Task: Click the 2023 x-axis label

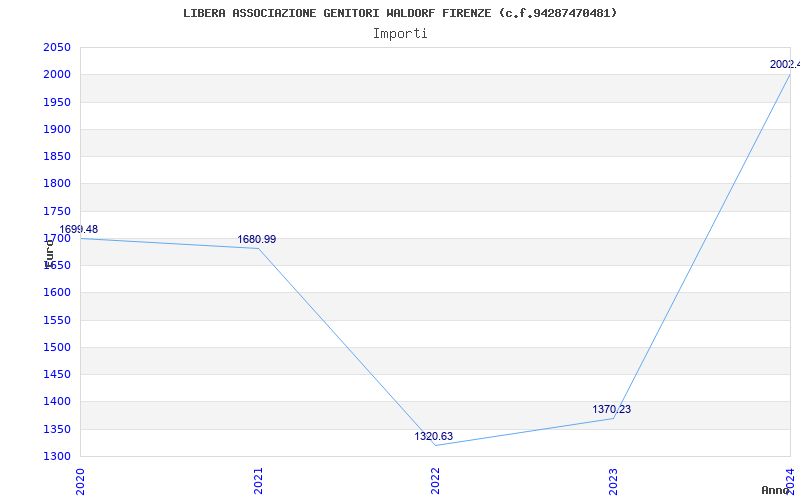Action: pyautogui.click(x=613, y=481)
